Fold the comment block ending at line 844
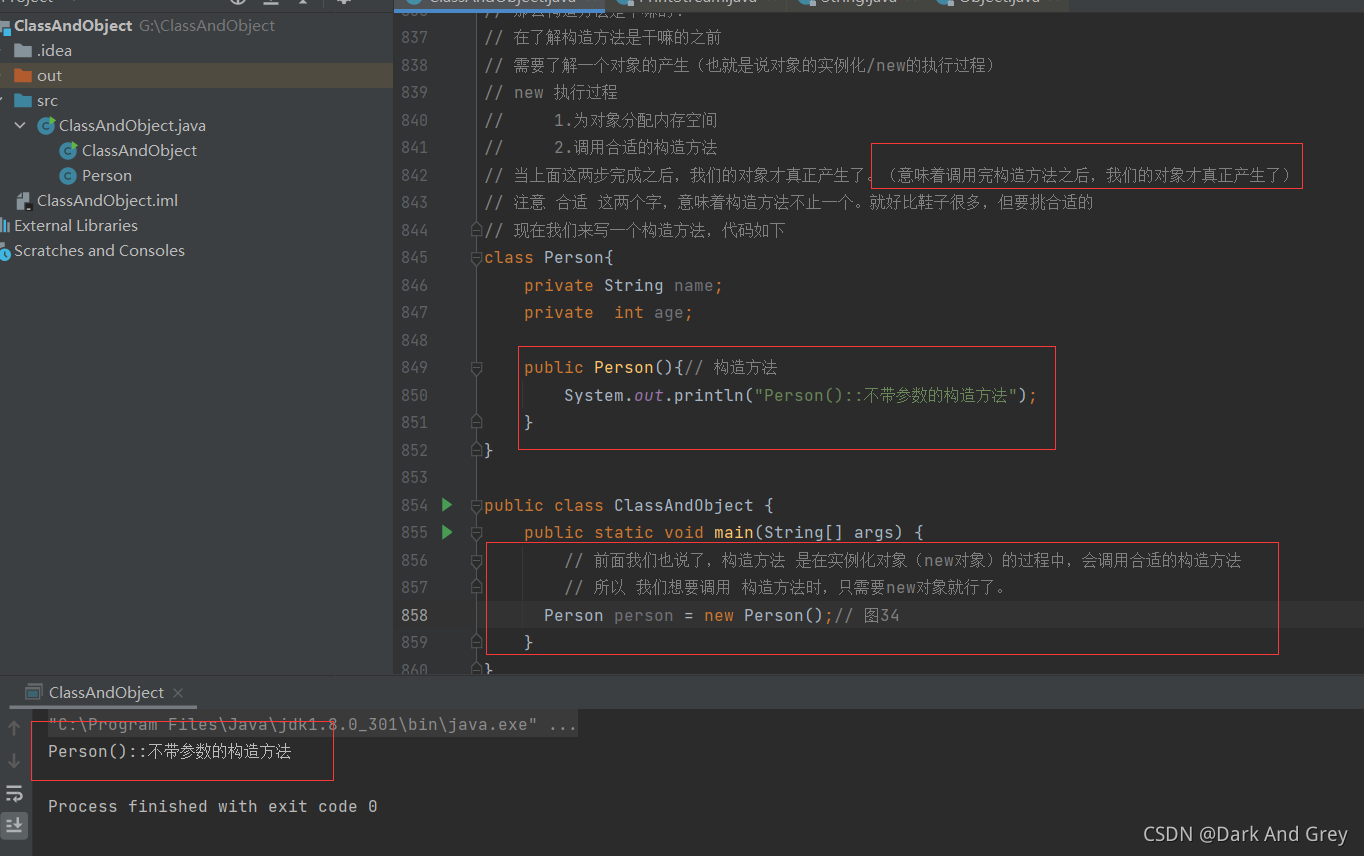Viewport: 1364px width, 856px height. (477, 230)
